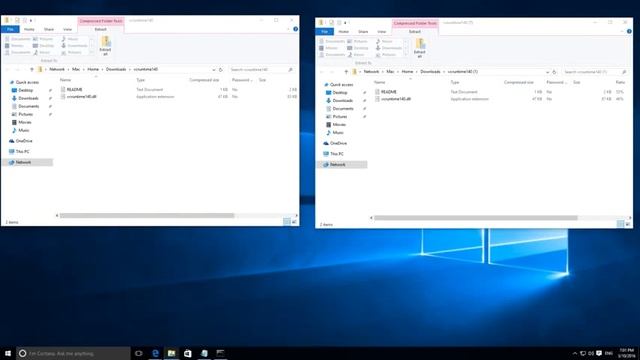
Task: Select Network in right window sidebar
Action: pos(342,165)
